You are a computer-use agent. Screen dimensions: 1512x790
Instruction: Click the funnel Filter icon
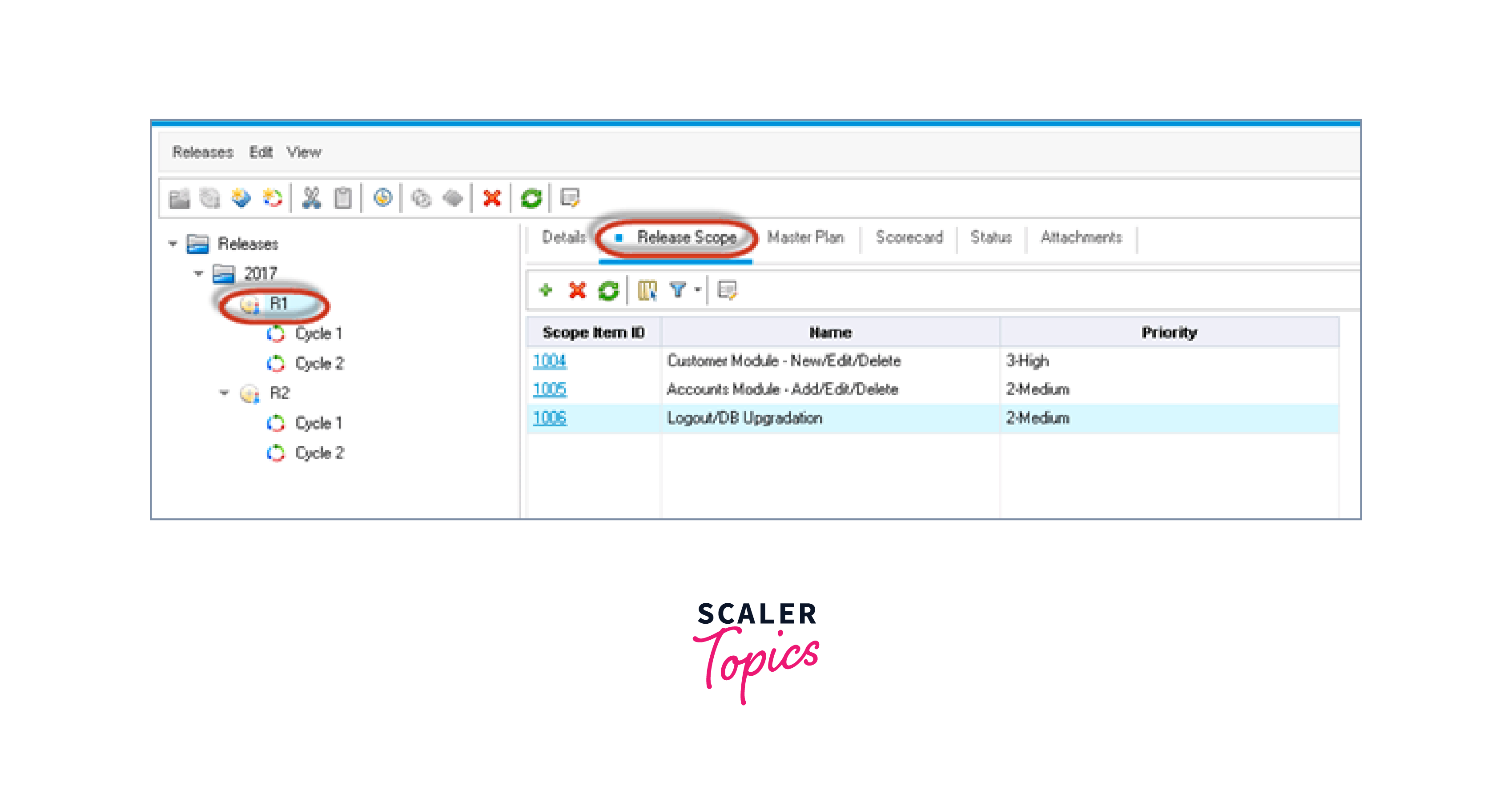coord(678,290)
